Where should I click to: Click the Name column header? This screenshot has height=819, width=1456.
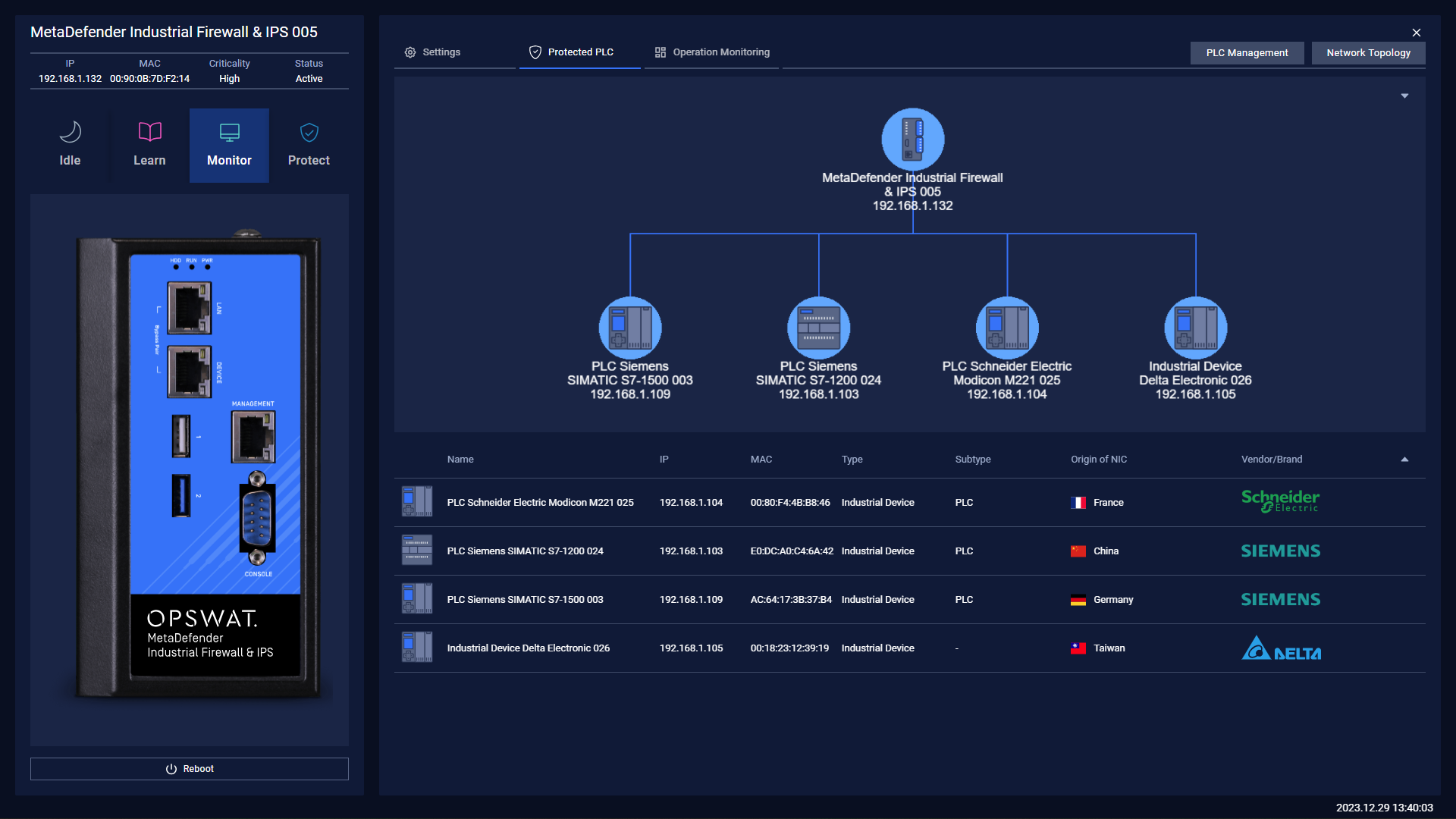click(x=460, y=460)
